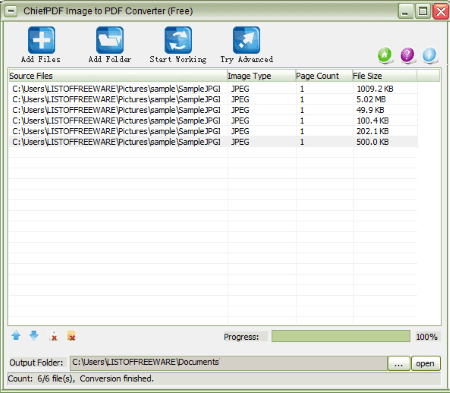Browse output folder with the ... button

click(399, 363)
